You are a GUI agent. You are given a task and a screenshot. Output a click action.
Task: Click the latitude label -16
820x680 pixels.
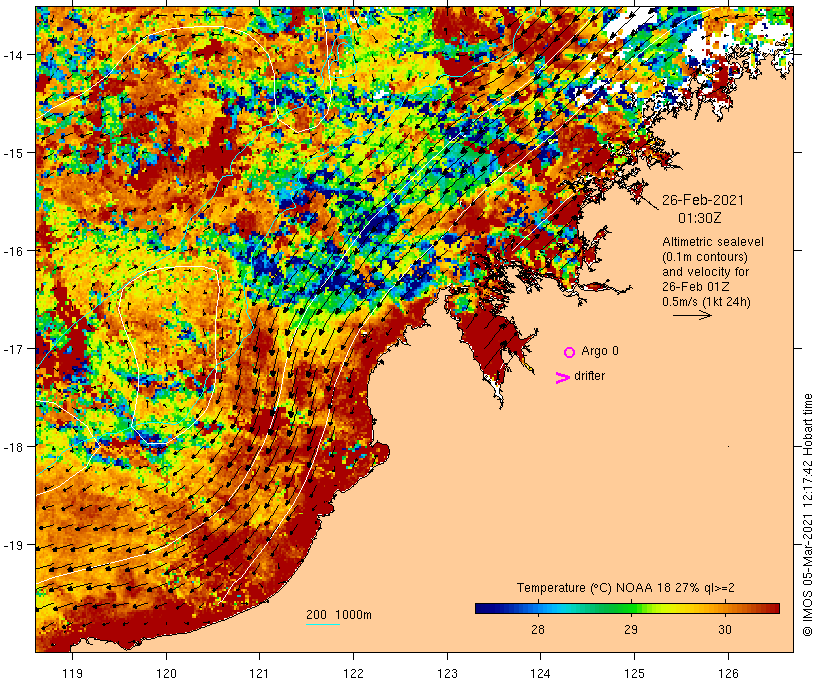pos(13,251)
